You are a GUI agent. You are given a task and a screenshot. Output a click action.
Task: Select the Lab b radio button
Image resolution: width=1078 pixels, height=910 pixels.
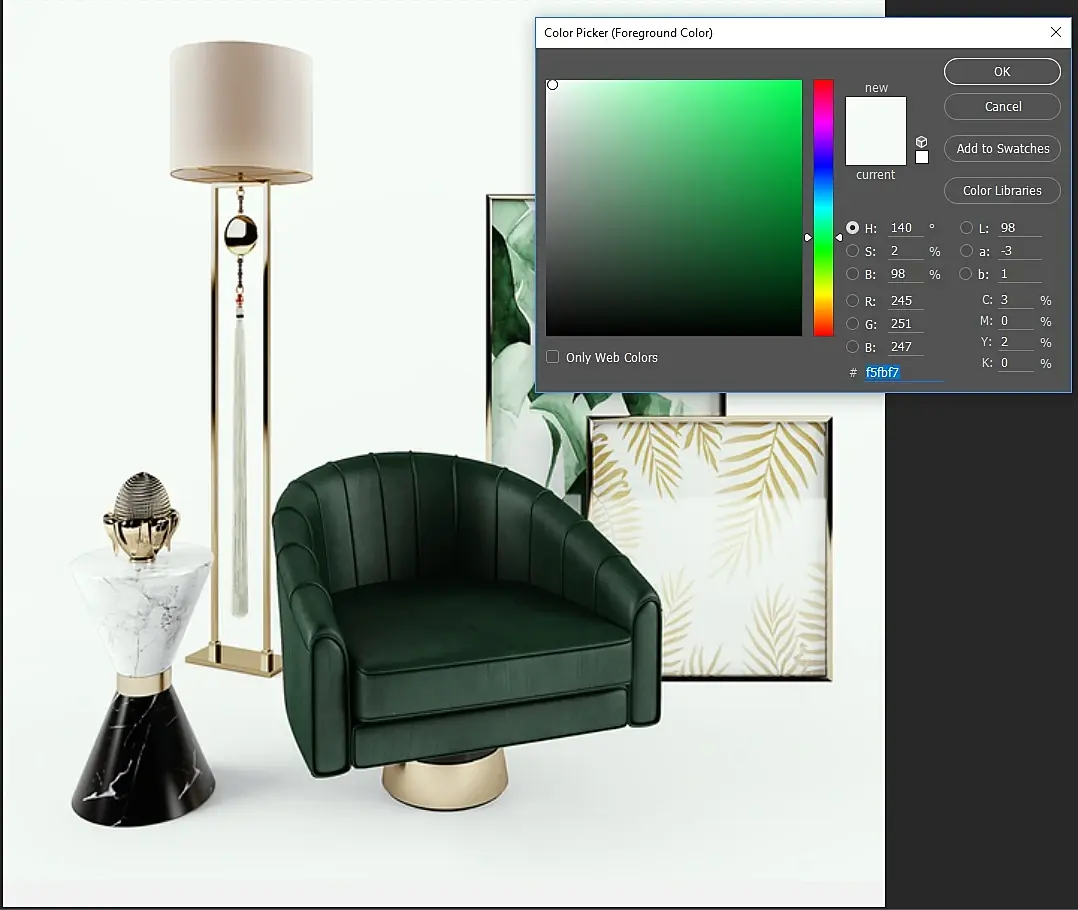[x=967, y=274]
